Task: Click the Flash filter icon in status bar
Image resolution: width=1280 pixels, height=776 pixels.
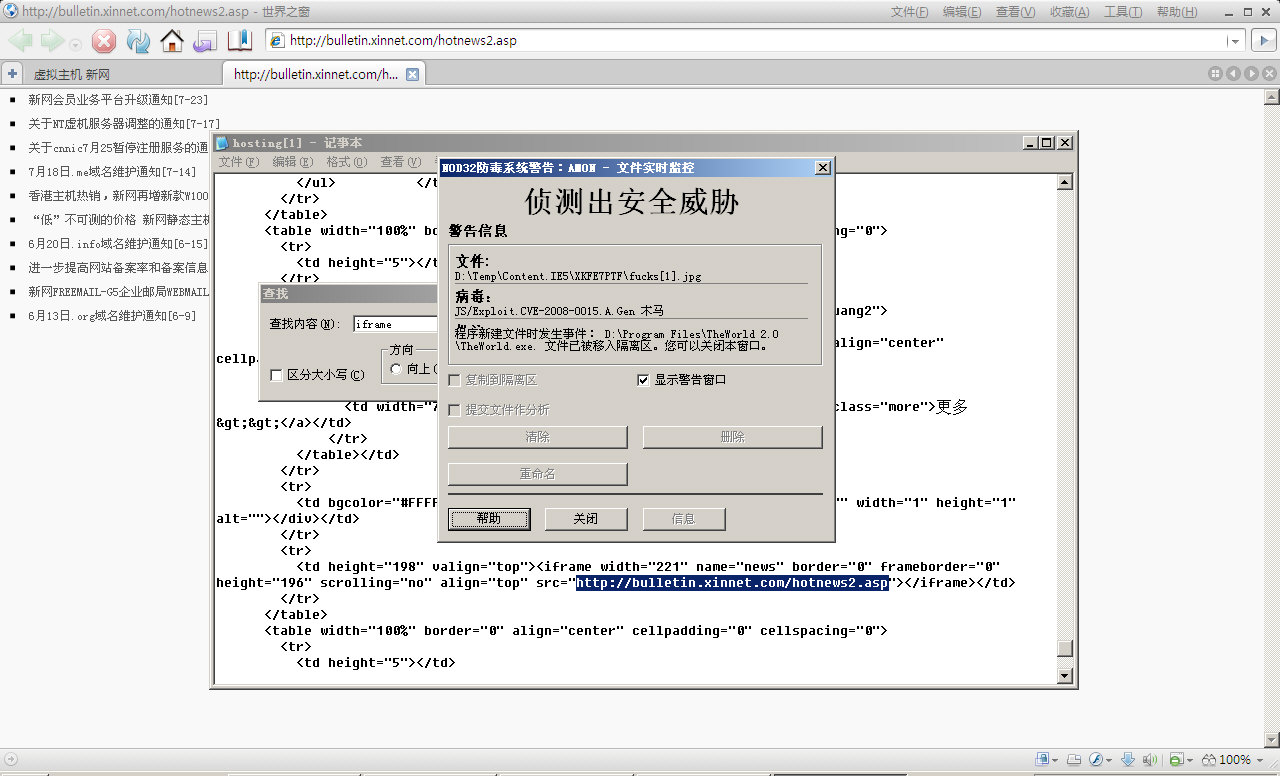Action: [x=1096, y=760]
